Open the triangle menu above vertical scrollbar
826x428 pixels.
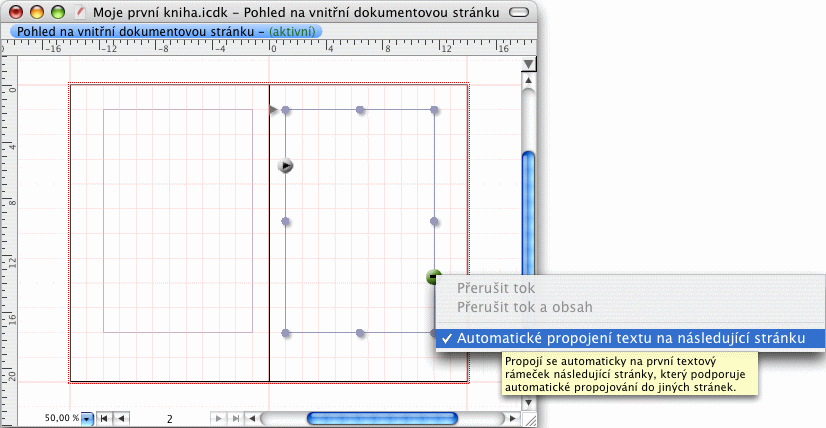coord(528,64)
